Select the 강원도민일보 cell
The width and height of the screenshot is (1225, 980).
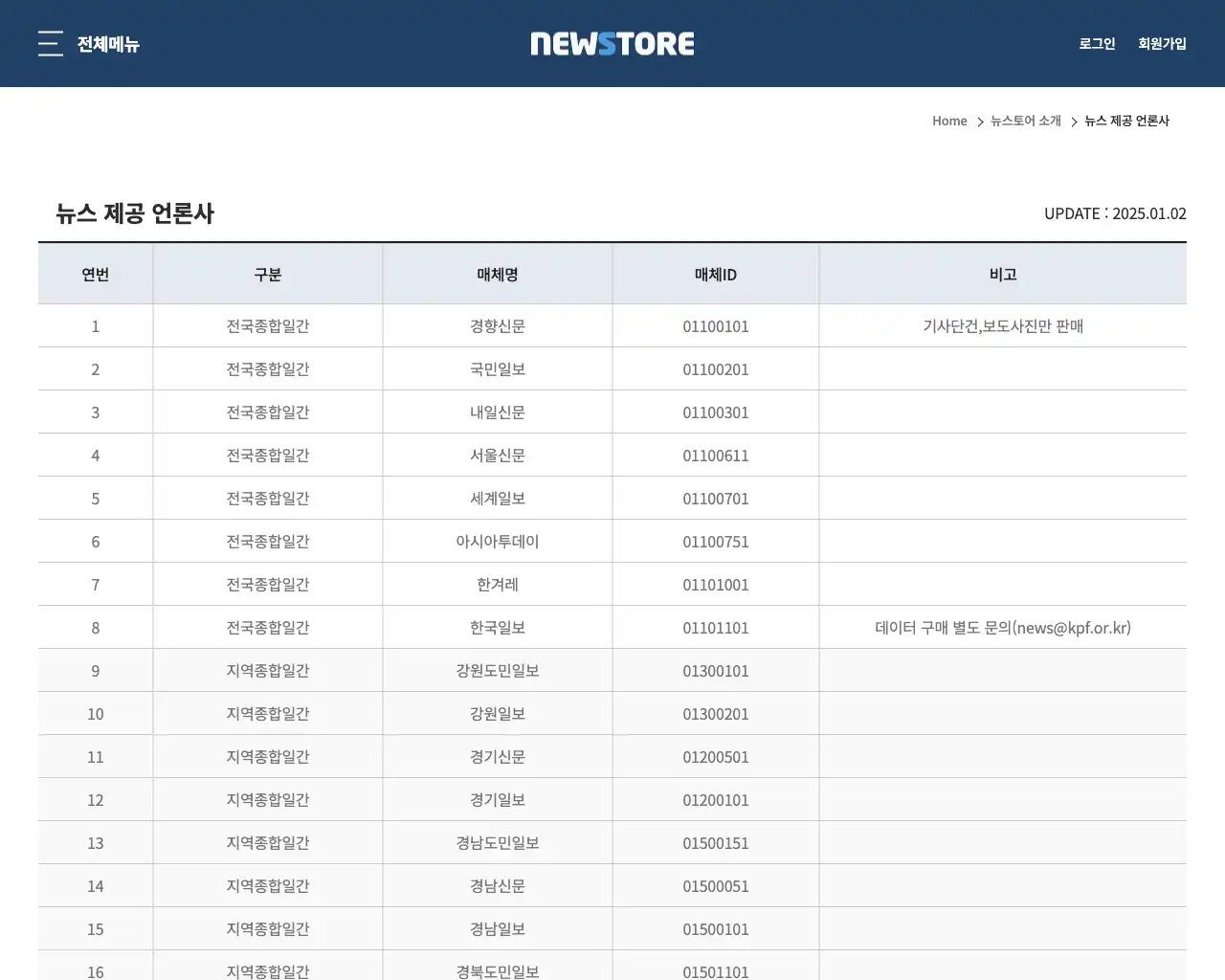pos(498,671)
